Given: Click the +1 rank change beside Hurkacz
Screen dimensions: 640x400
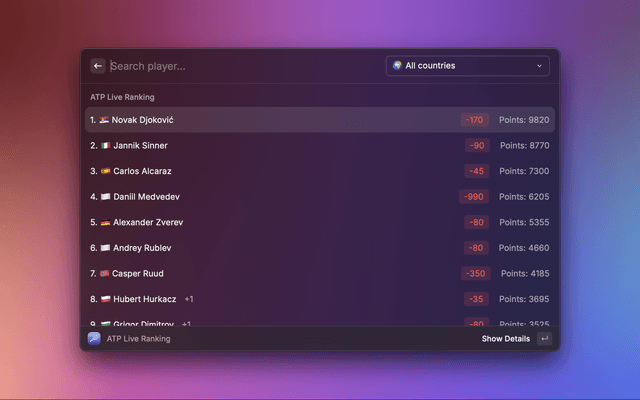Looking at the screenshot, I should tap(189, 299).
